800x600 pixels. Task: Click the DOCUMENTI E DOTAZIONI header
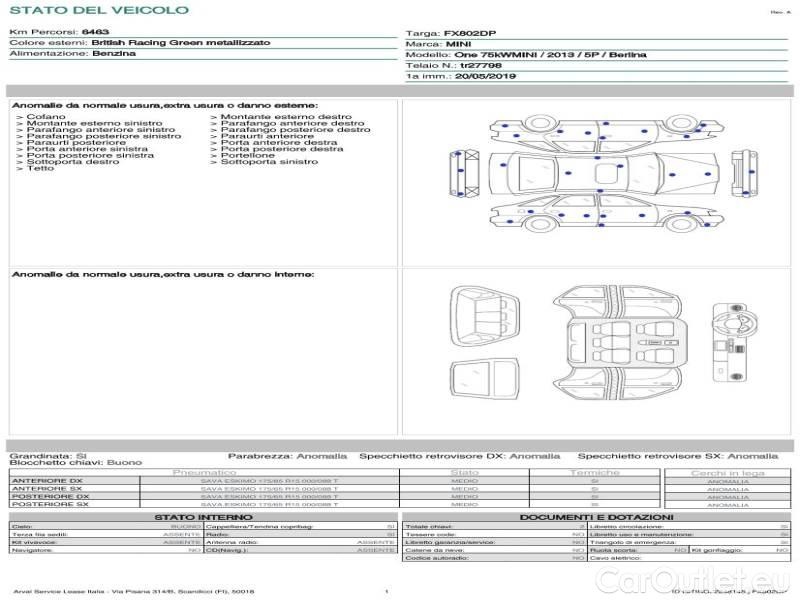pyautogui.click(x=595, y=517)
